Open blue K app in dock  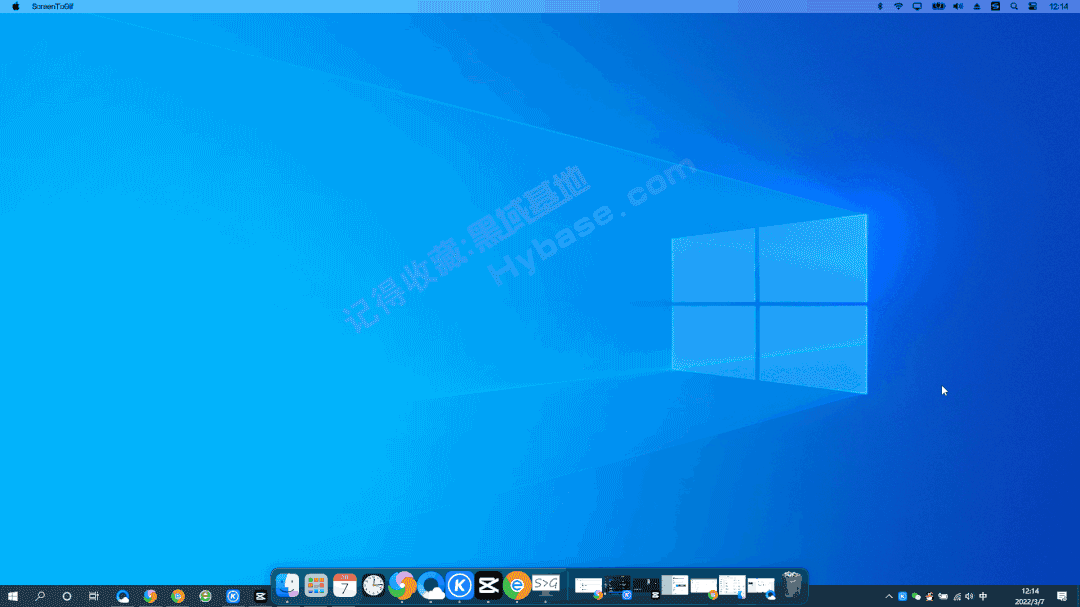pyautogui.click(x=459, y=586)
